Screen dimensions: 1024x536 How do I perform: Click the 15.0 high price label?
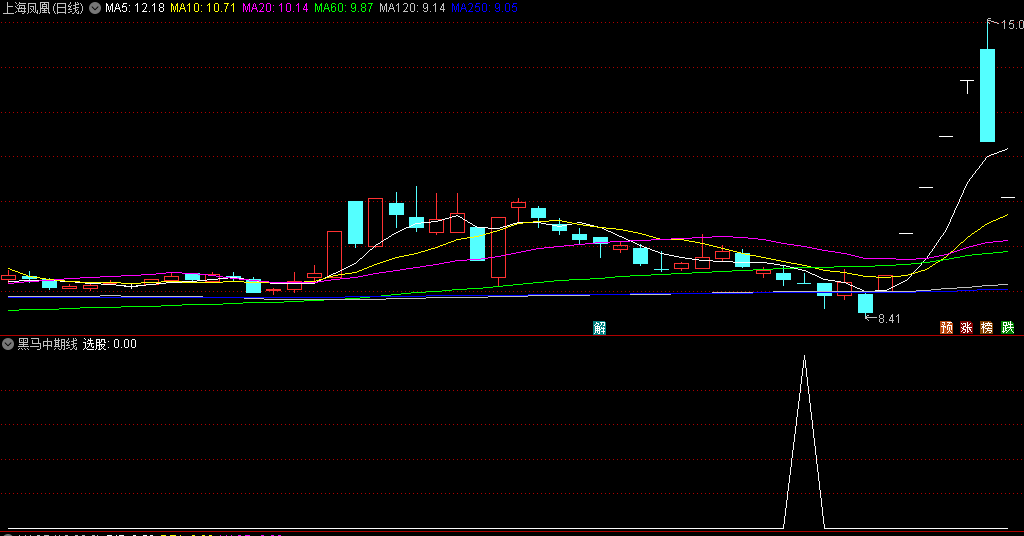click(x=1012, y=25)
